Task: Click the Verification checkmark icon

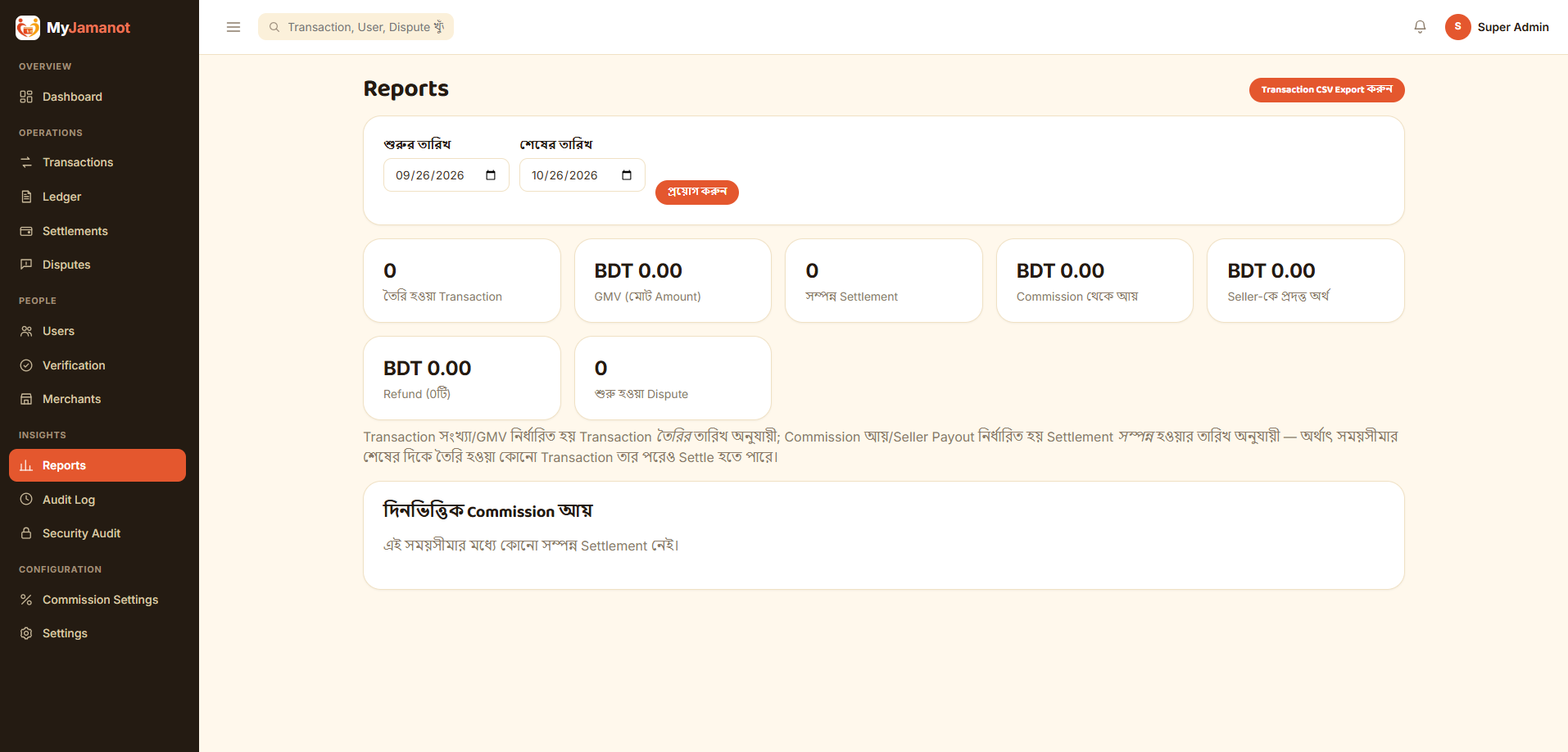Action: click(26, 365)
